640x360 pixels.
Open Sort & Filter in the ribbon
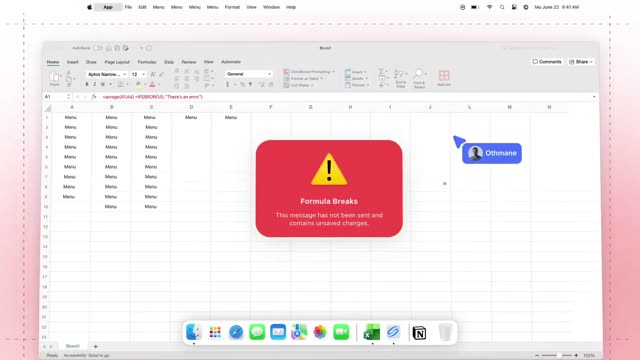[x=400, y=78]
